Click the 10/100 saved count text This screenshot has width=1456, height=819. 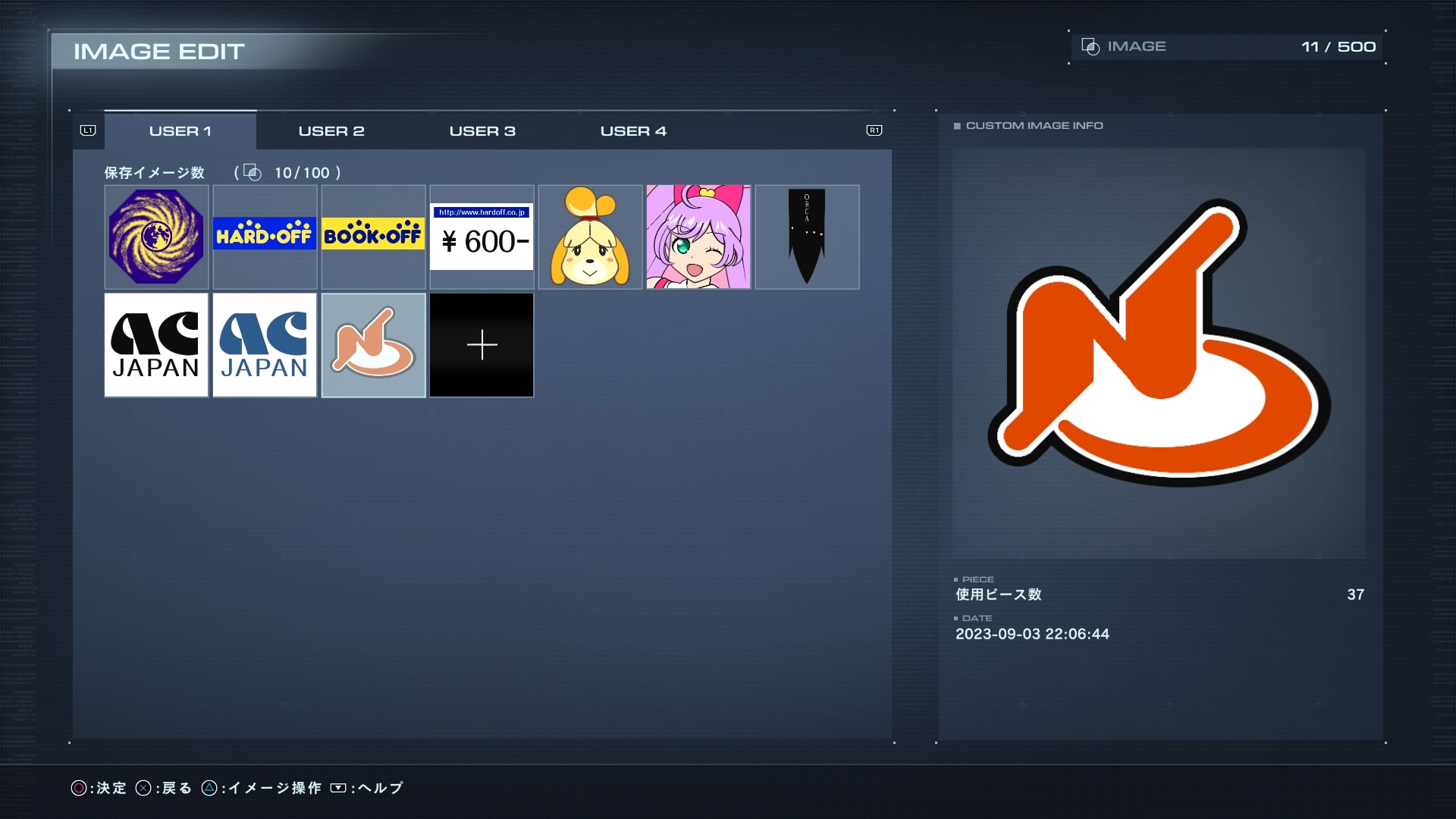(302, 173)
